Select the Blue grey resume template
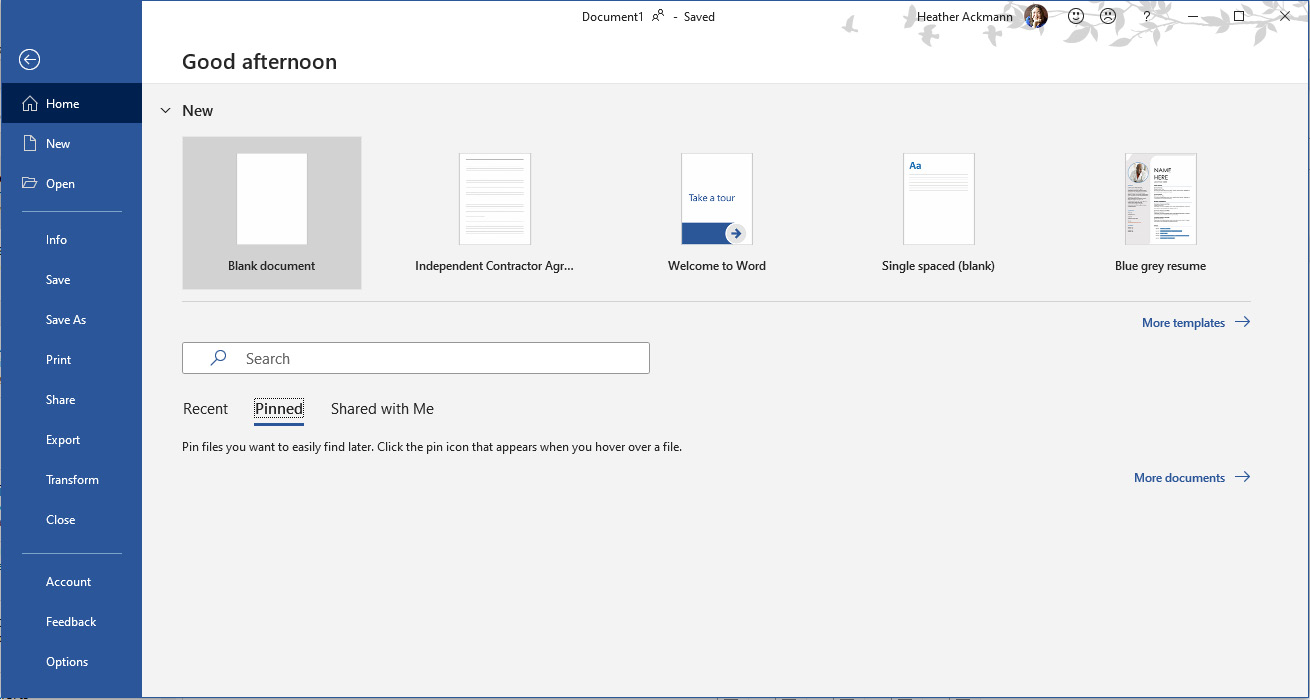The width and height of the screenshot is (1310, 700). point(1161,213)
